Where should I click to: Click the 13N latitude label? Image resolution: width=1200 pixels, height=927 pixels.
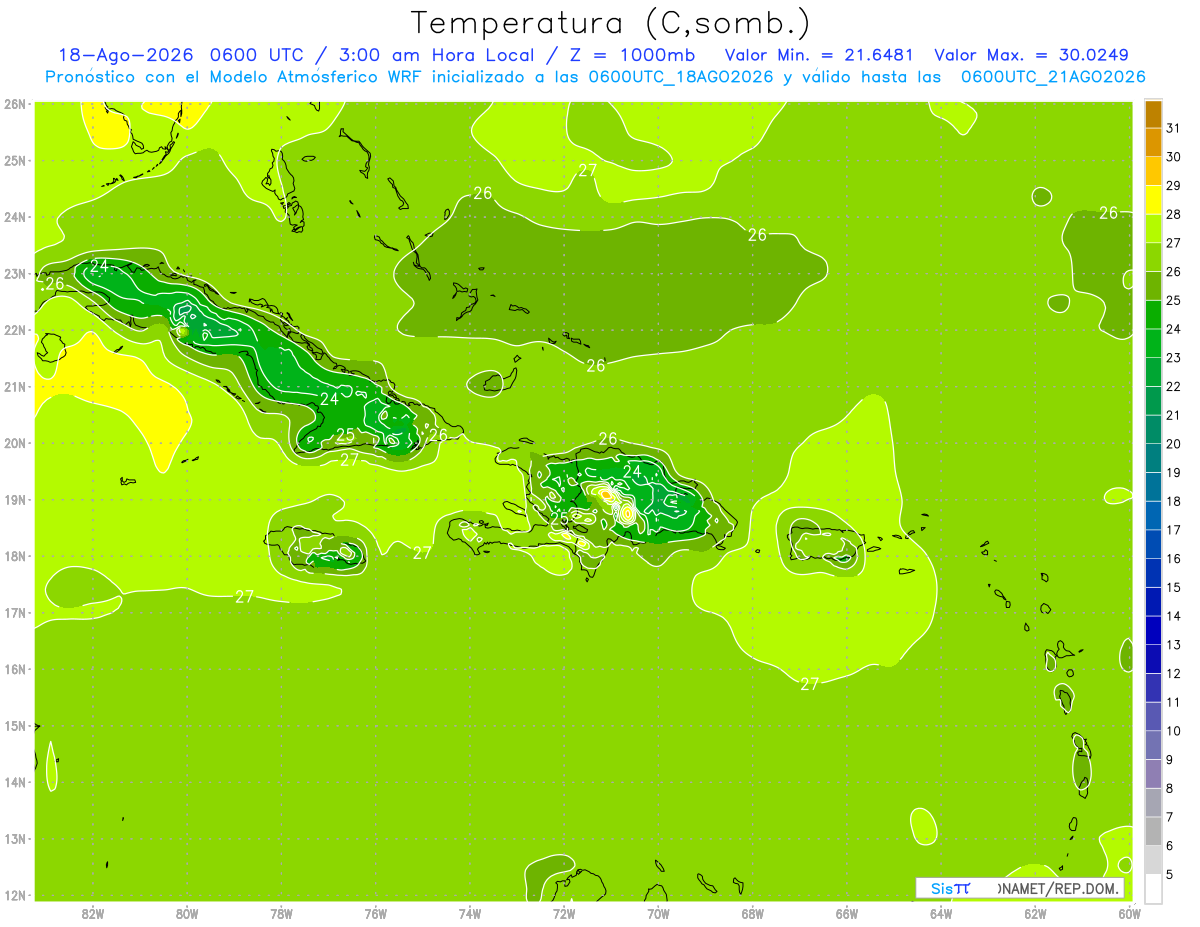click(14, 838)
